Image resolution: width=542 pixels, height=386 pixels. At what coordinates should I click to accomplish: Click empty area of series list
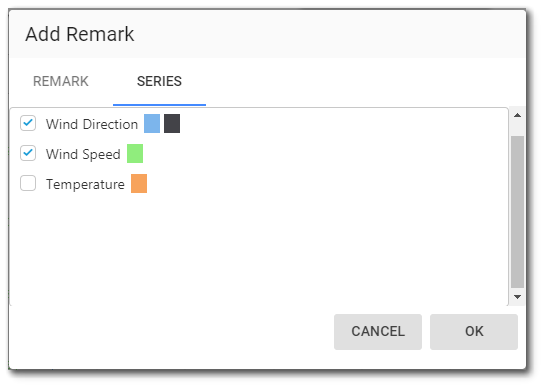coord(259,249)
